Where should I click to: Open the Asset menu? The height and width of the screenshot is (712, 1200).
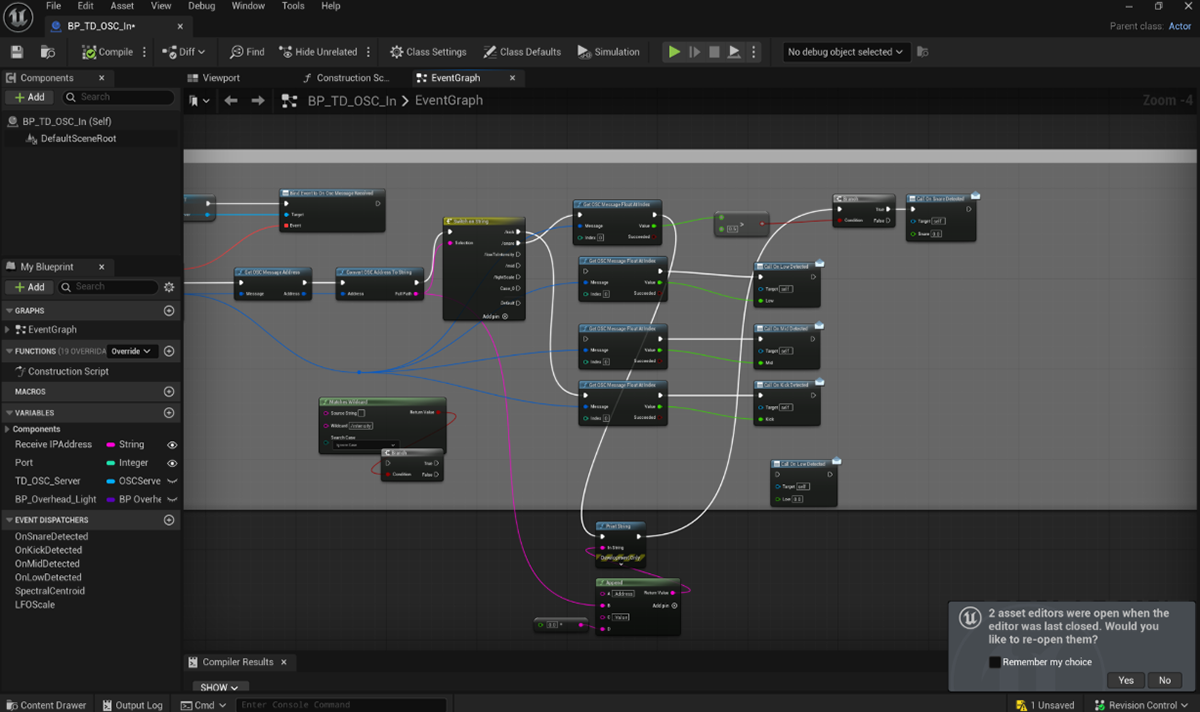point(122,6)
